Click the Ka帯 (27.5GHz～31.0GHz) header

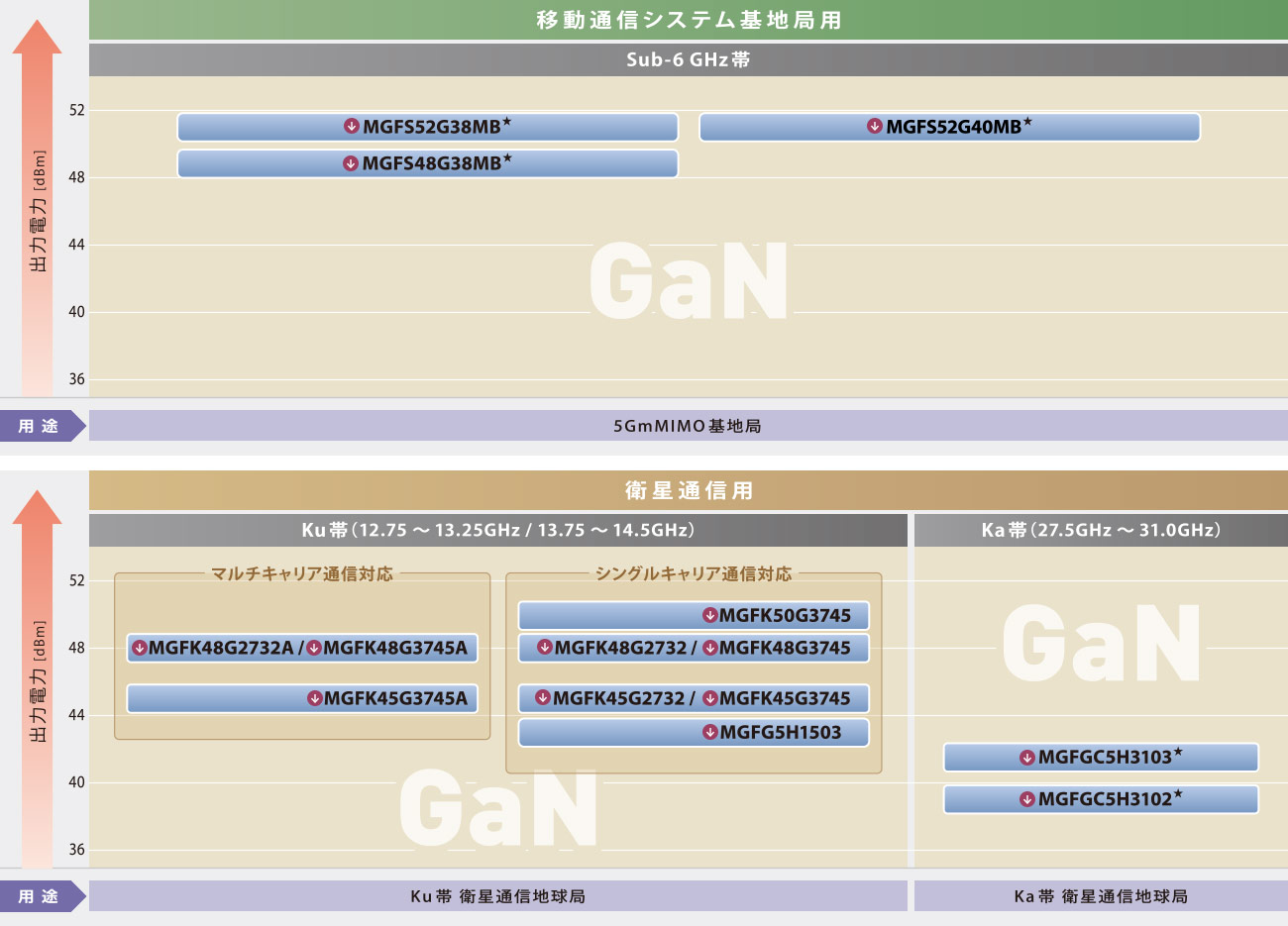1100,530
